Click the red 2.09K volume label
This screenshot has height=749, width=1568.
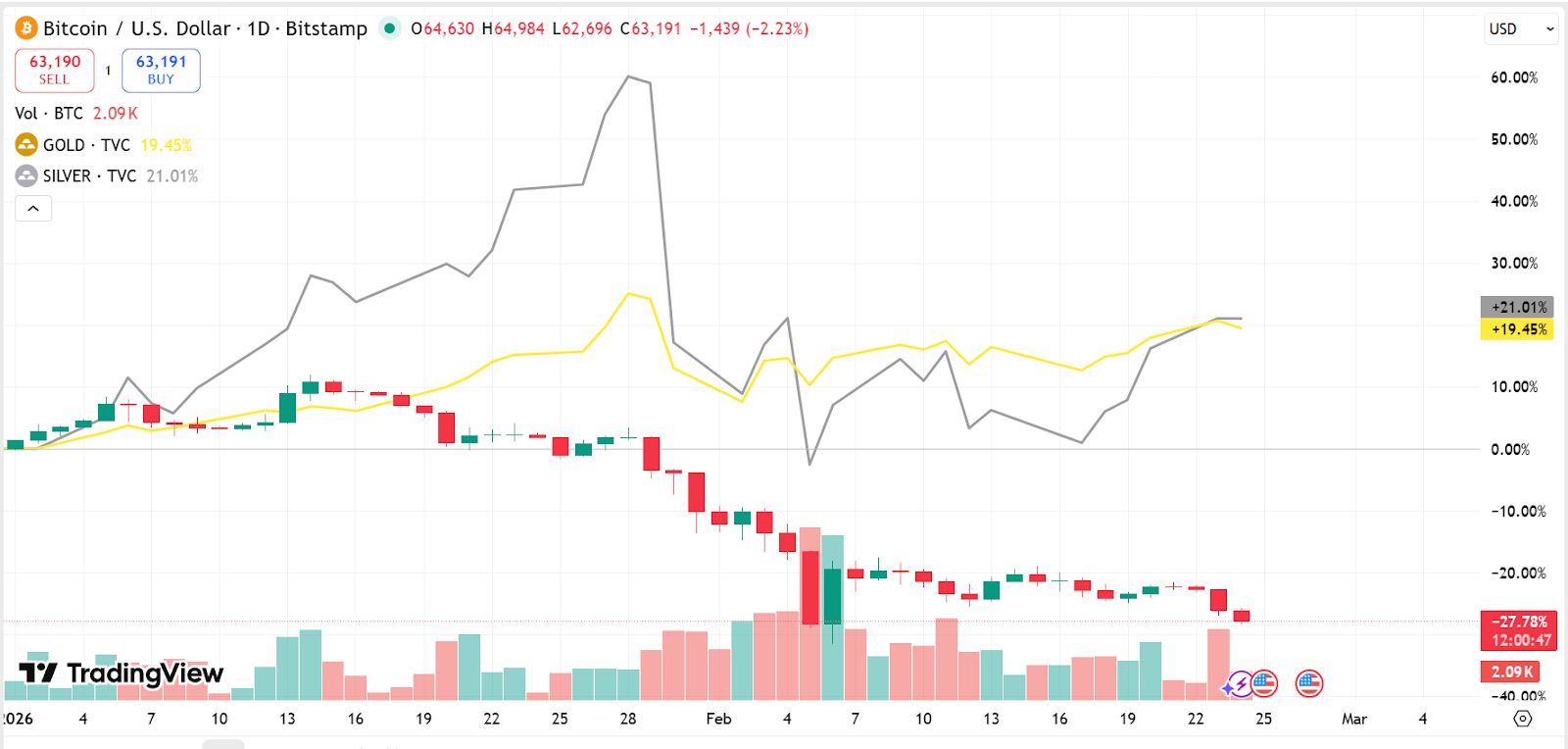point(1510,672)
